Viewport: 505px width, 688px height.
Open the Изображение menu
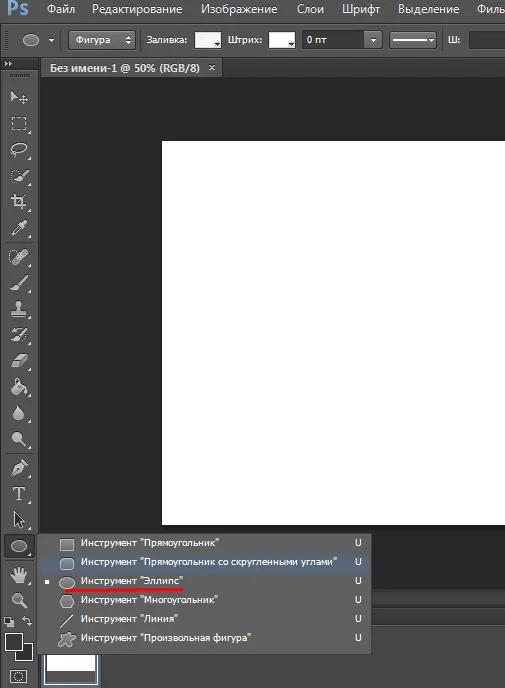239,9
